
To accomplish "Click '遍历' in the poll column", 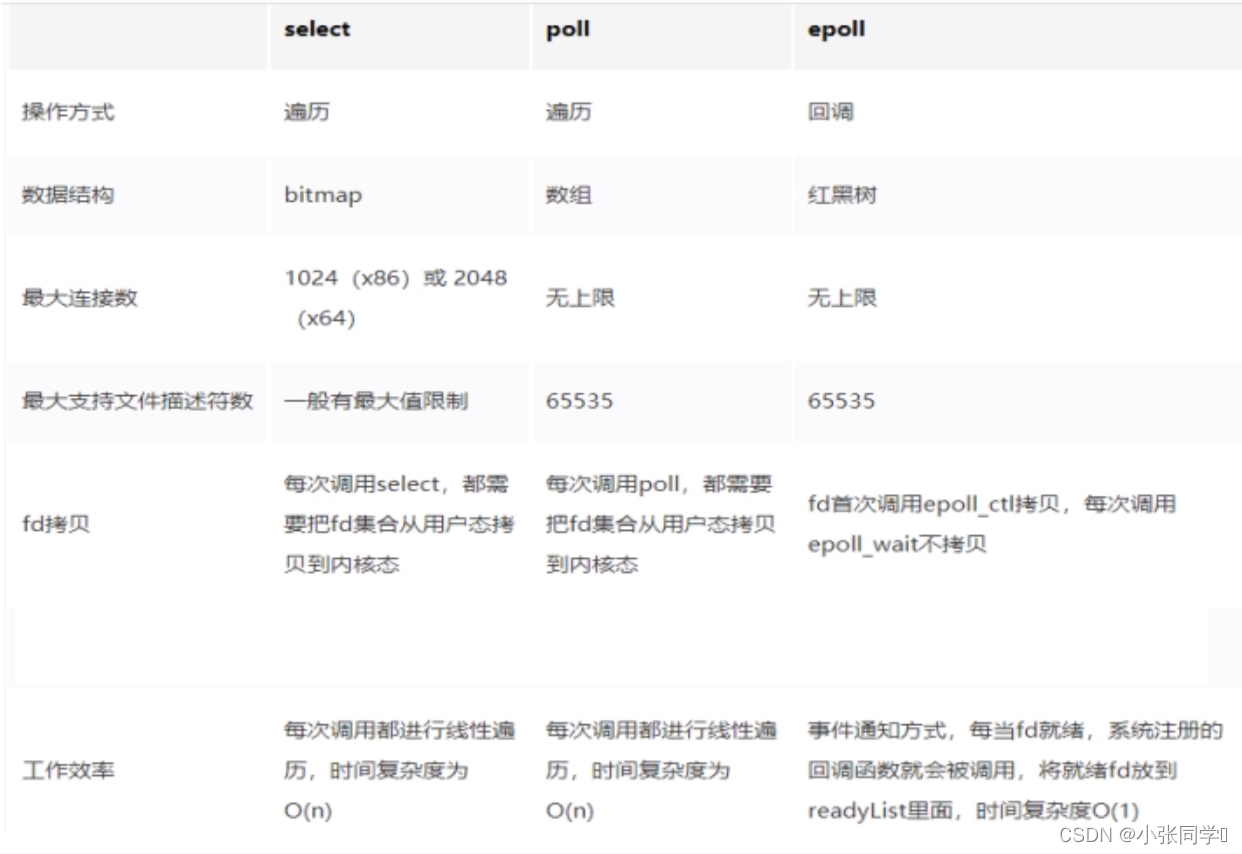I will [x=569, y=112].
